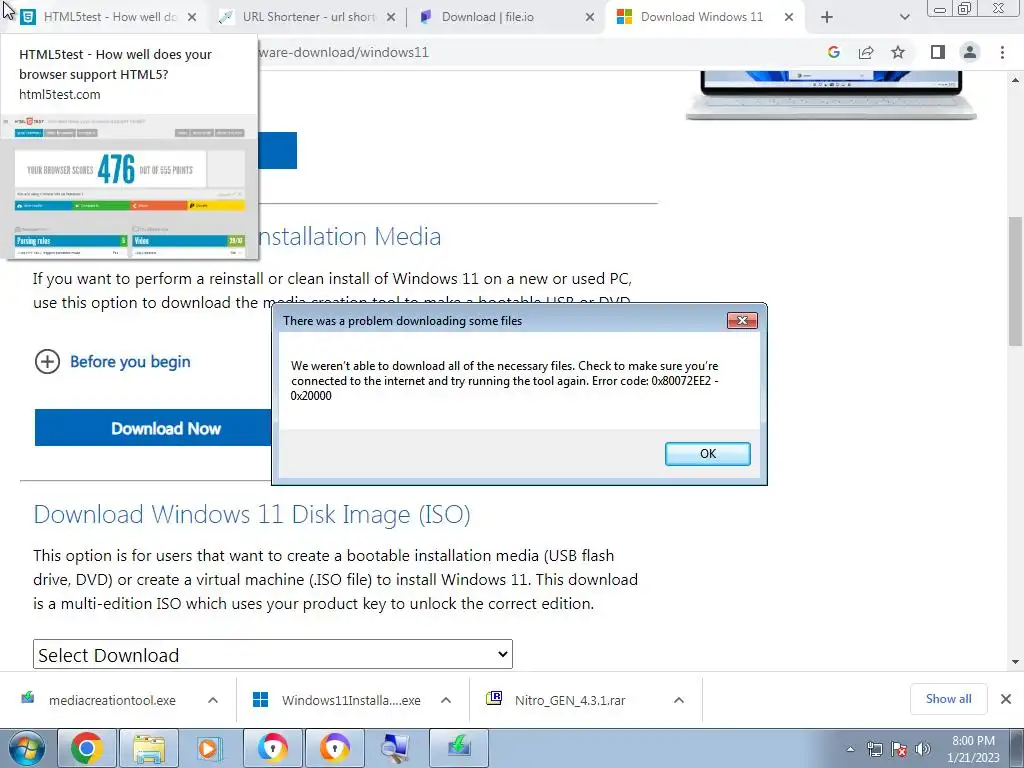Open mediacreationtool.exe download item
The image size is (1024, 768).
pos(111,700)
